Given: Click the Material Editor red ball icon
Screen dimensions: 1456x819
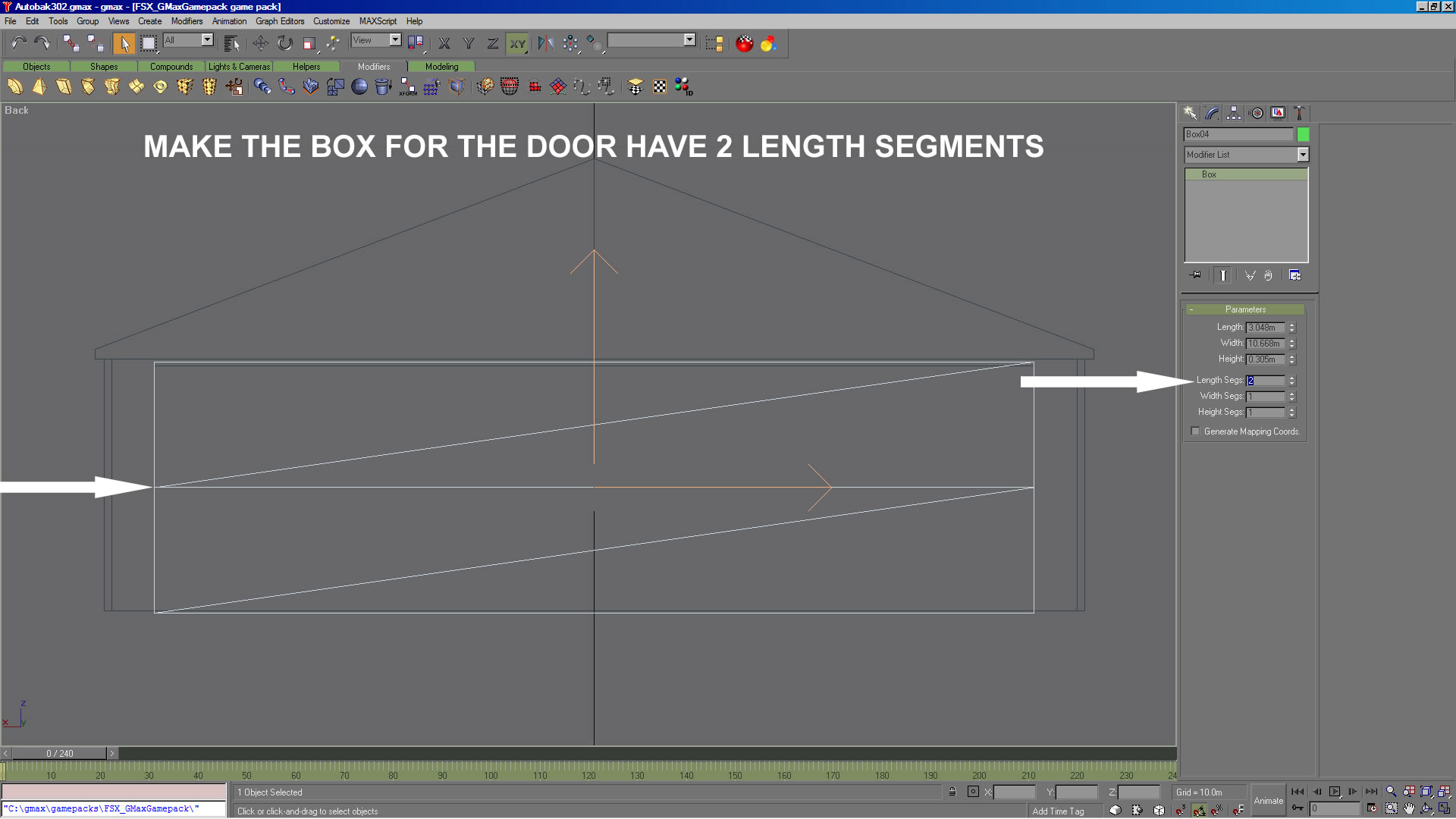Looking at the screenshot, I should [744, 43].
